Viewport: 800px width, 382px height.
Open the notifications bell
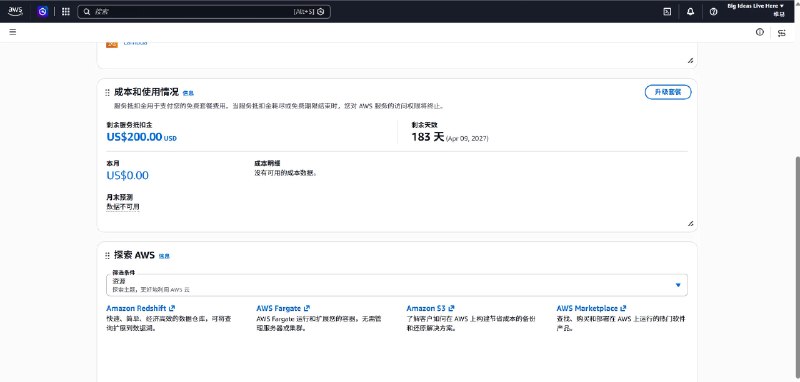click(690, 11)
